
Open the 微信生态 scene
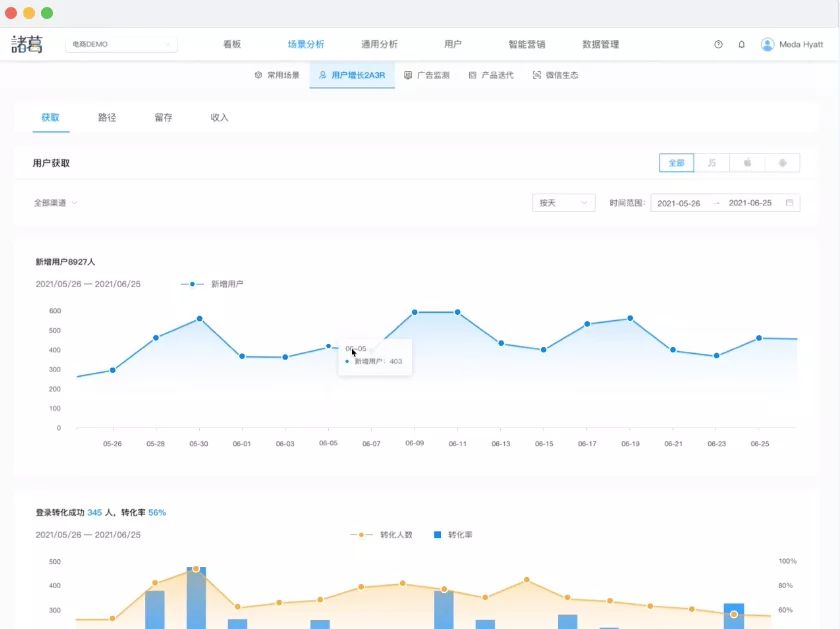[x=555, y=75]
